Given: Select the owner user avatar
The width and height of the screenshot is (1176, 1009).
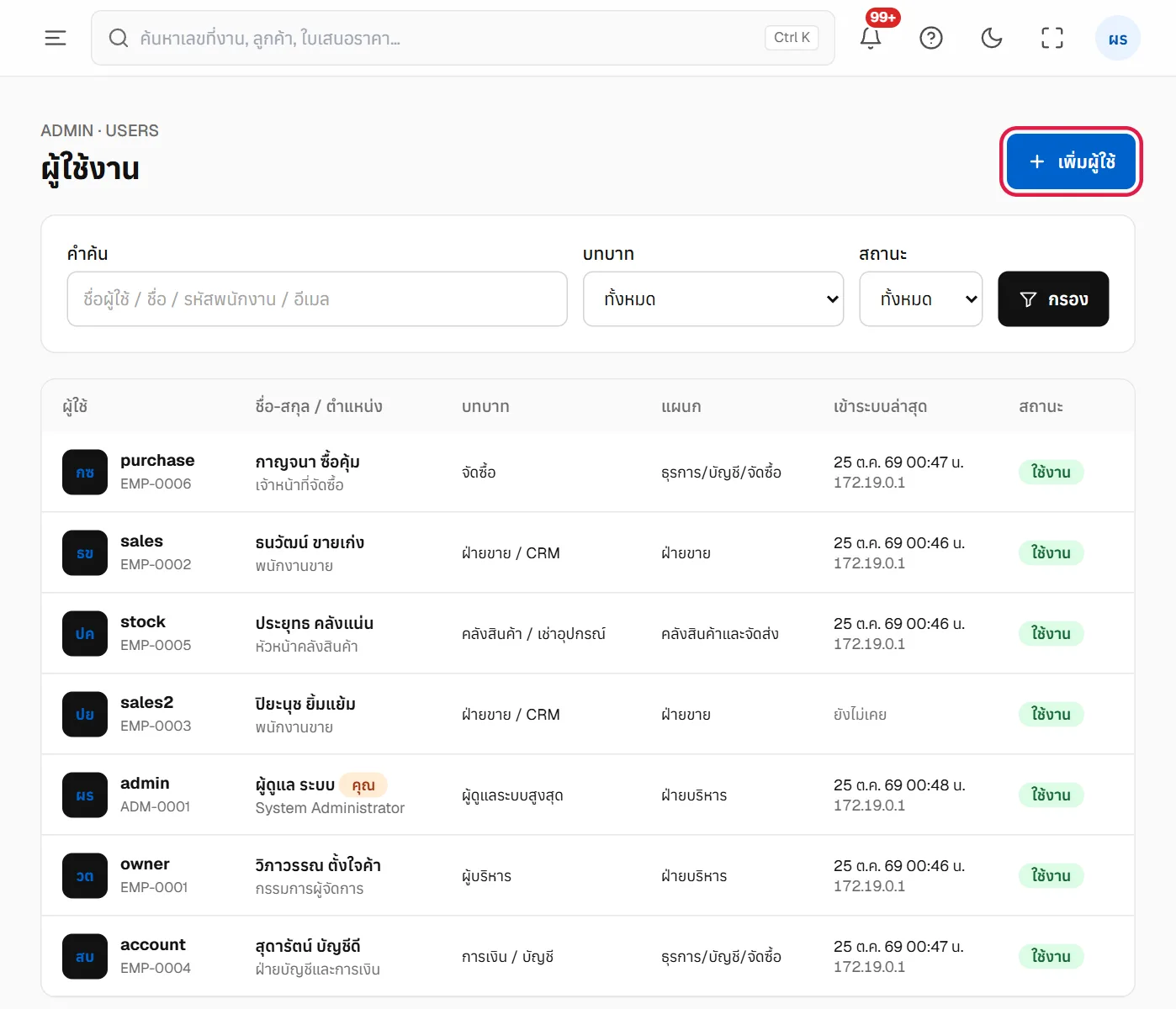Looking at the screenshot, I should tap(85, 876).
